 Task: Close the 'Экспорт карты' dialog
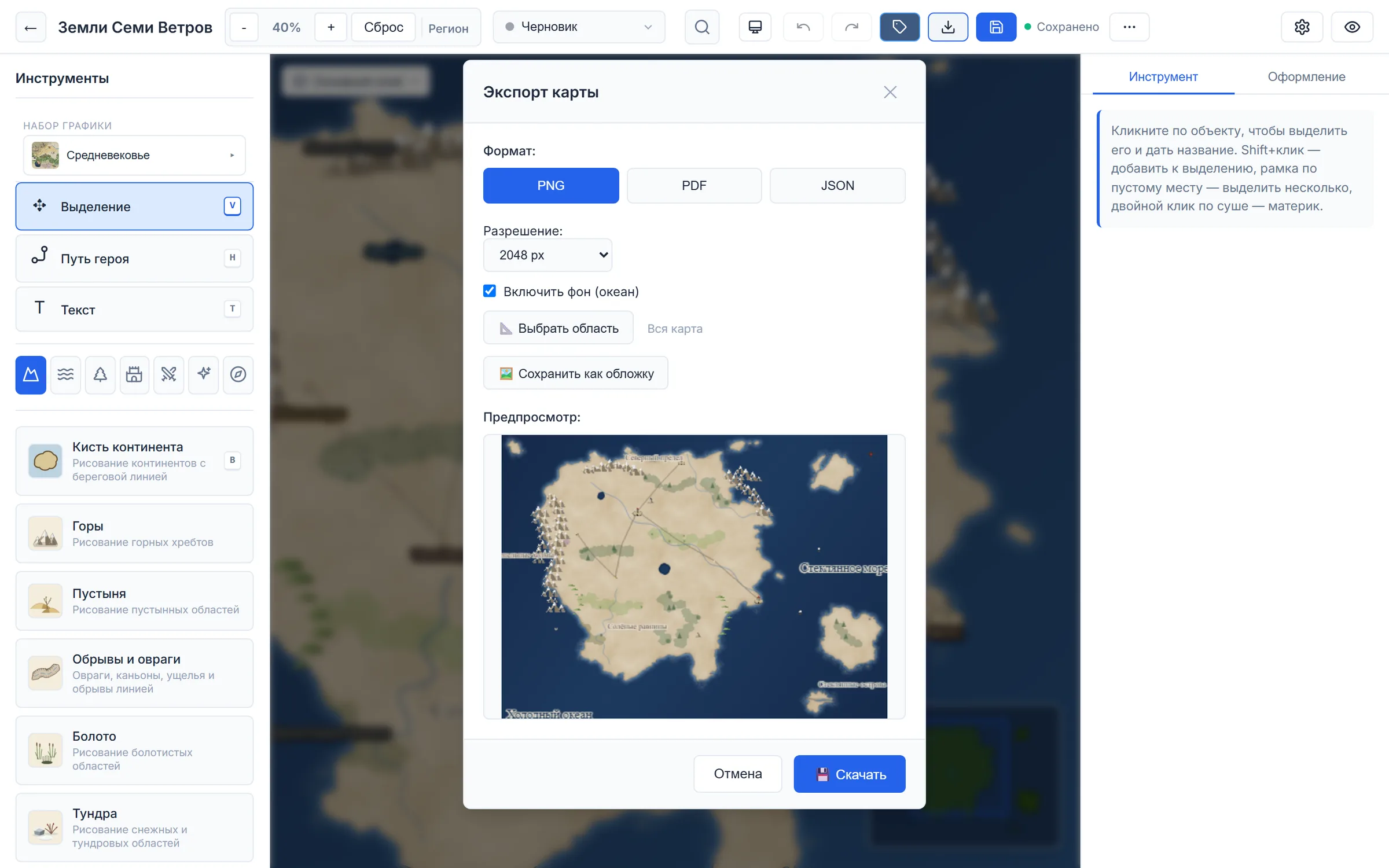(890, 92)
